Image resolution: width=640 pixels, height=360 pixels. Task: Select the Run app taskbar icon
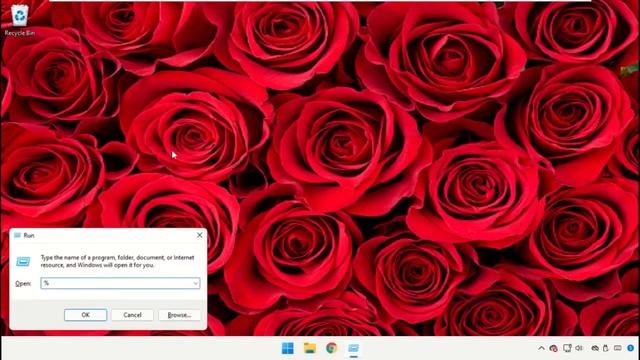tap(353, 348)
